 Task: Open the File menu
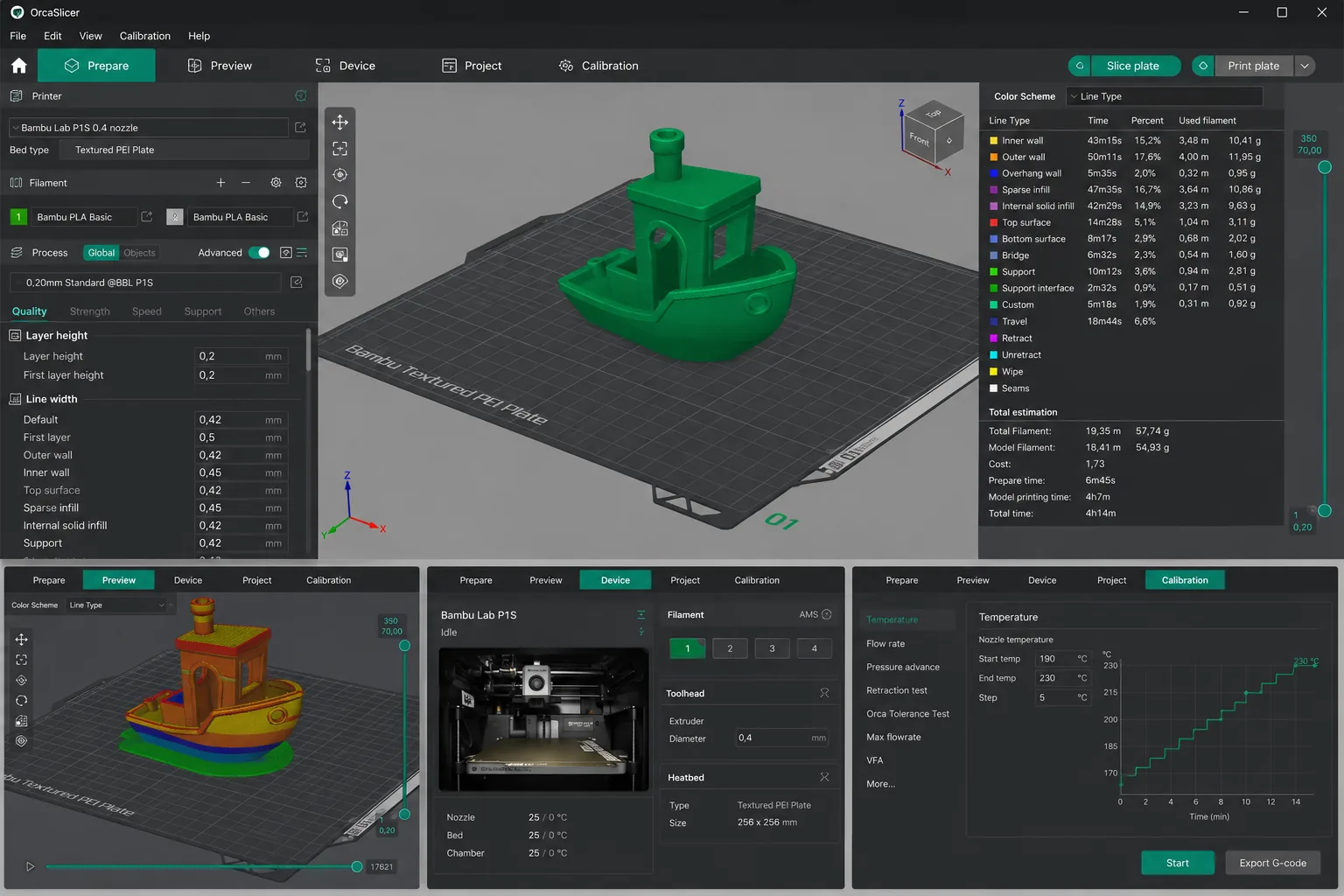(17, 36)
